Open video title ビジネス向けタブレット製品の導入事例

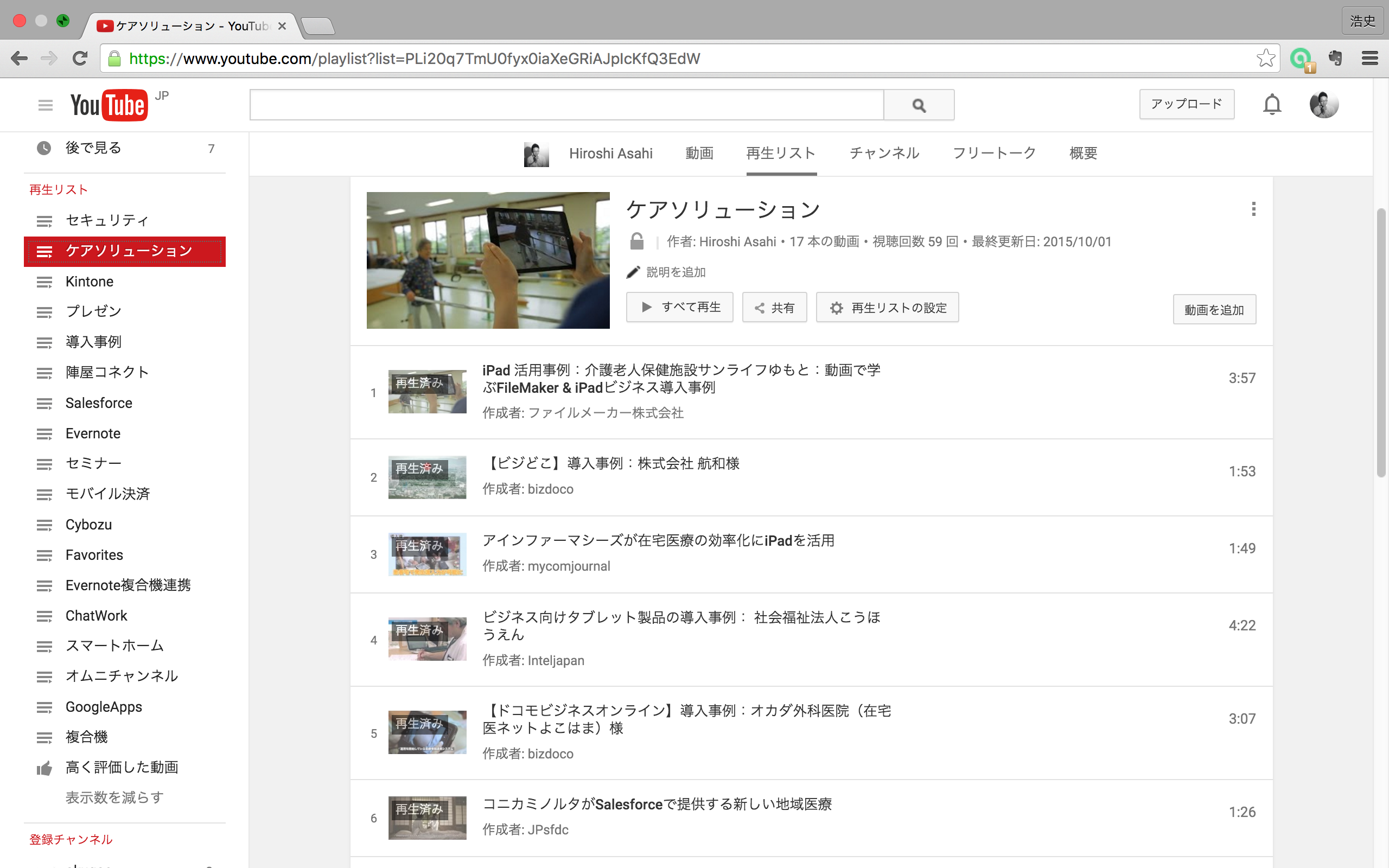click(681, 626)
